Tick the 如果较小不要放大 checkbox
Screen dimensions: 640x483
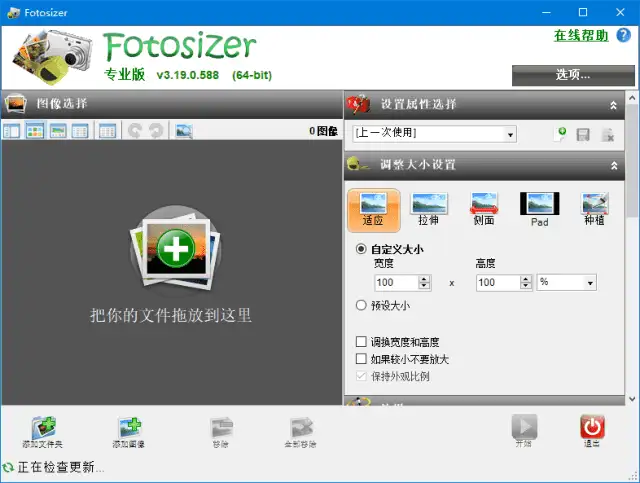click(x=362, y=359)
